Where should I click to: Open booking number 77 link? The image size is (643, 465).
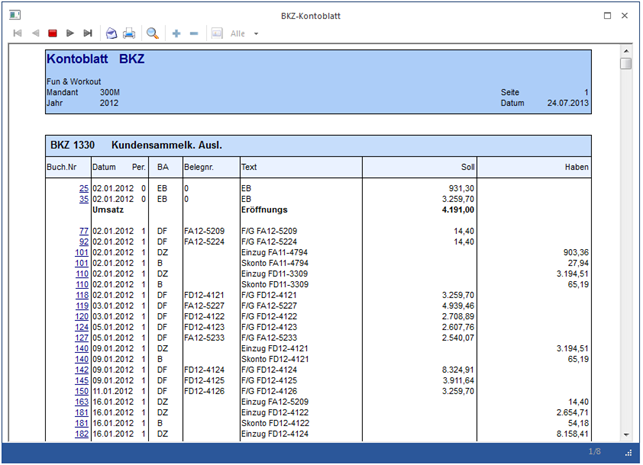tap(82, 231)
